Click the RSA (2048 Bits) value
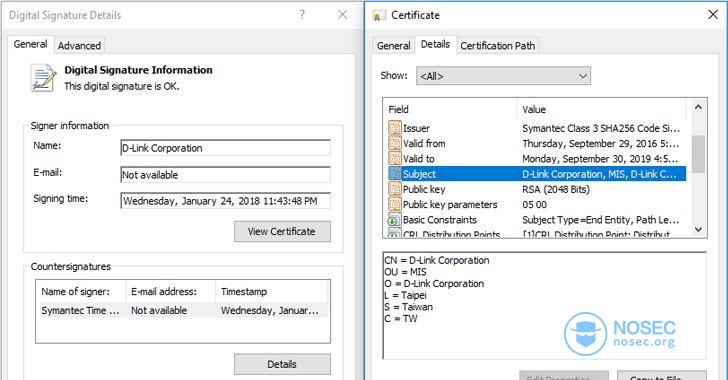This screenshot has height=380, width=728. tap(556, 190)
